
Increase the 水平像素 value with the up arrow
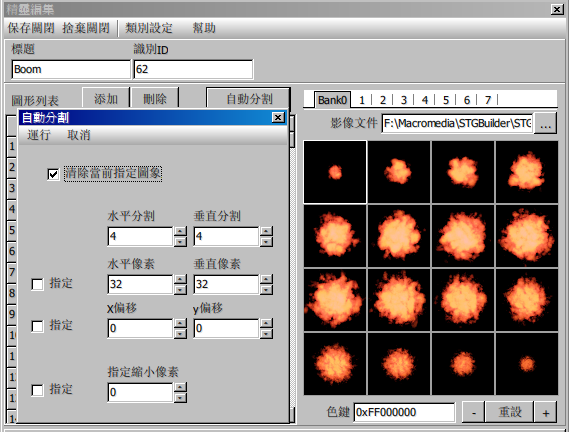pyautogui.click(x=180, y=279)
